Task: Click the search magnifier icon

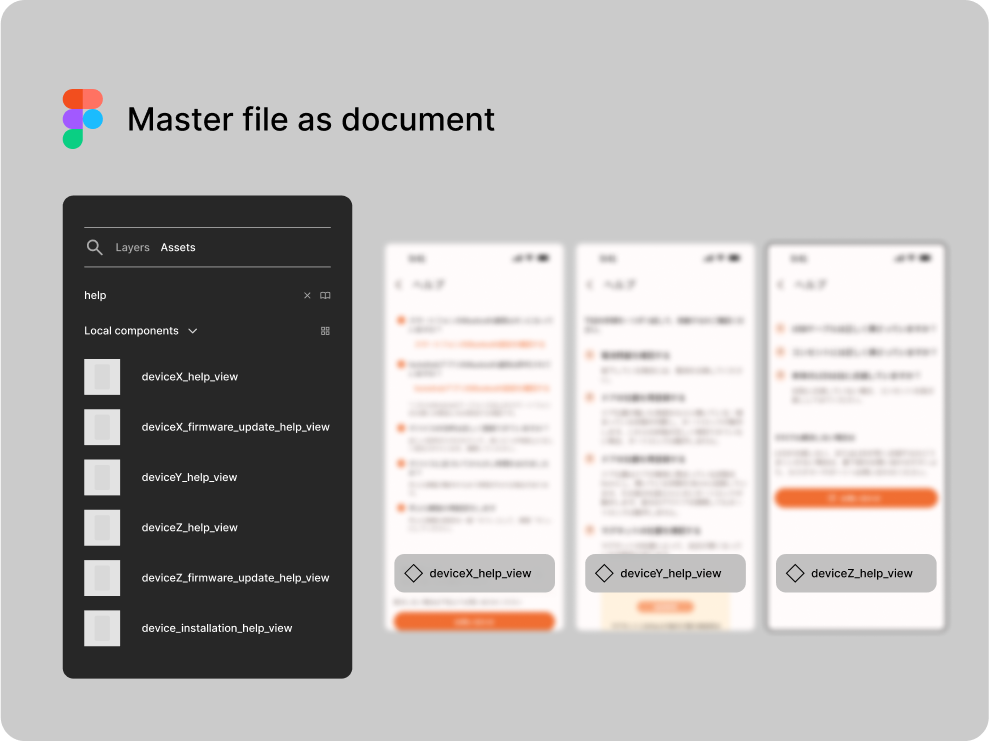Action: pyautogui.click(x=95, y=247)
